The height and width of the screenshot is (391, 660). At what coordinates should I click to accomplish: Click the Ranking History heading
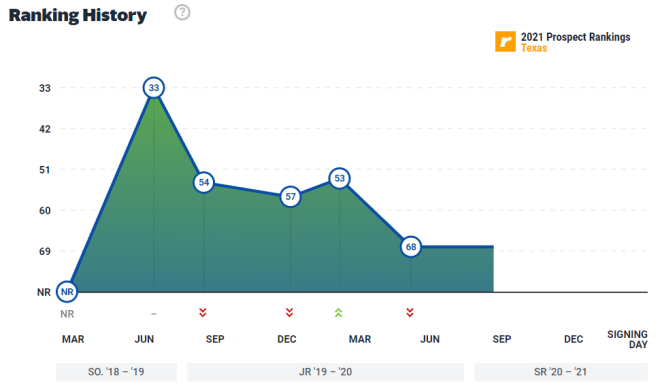pyautogui.click(x=78, y=16)
